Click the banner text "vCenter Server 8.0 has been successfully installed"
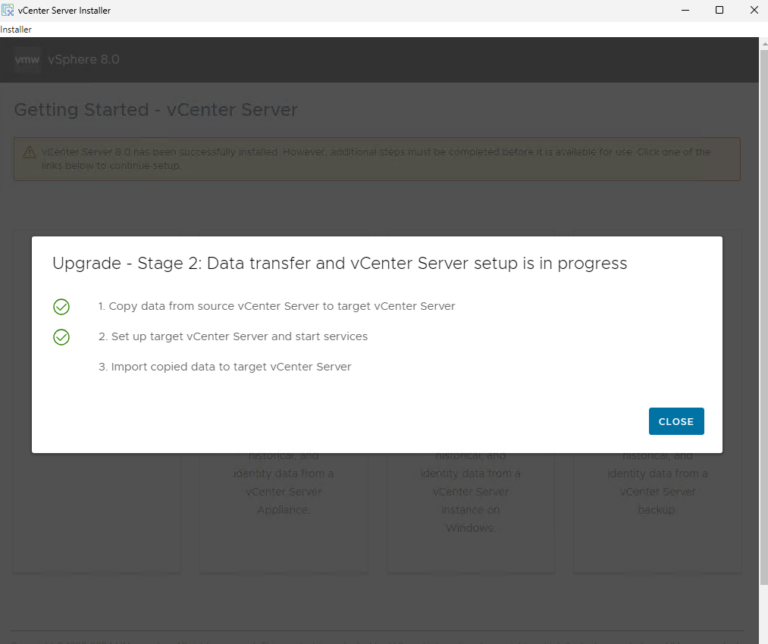 click(x=160, y=152)
